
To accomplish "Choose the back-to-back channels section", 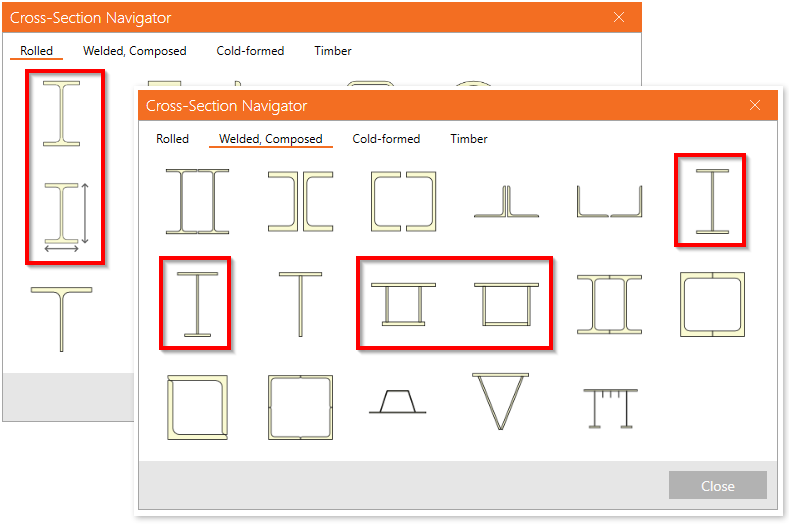I will click(300, 201).
